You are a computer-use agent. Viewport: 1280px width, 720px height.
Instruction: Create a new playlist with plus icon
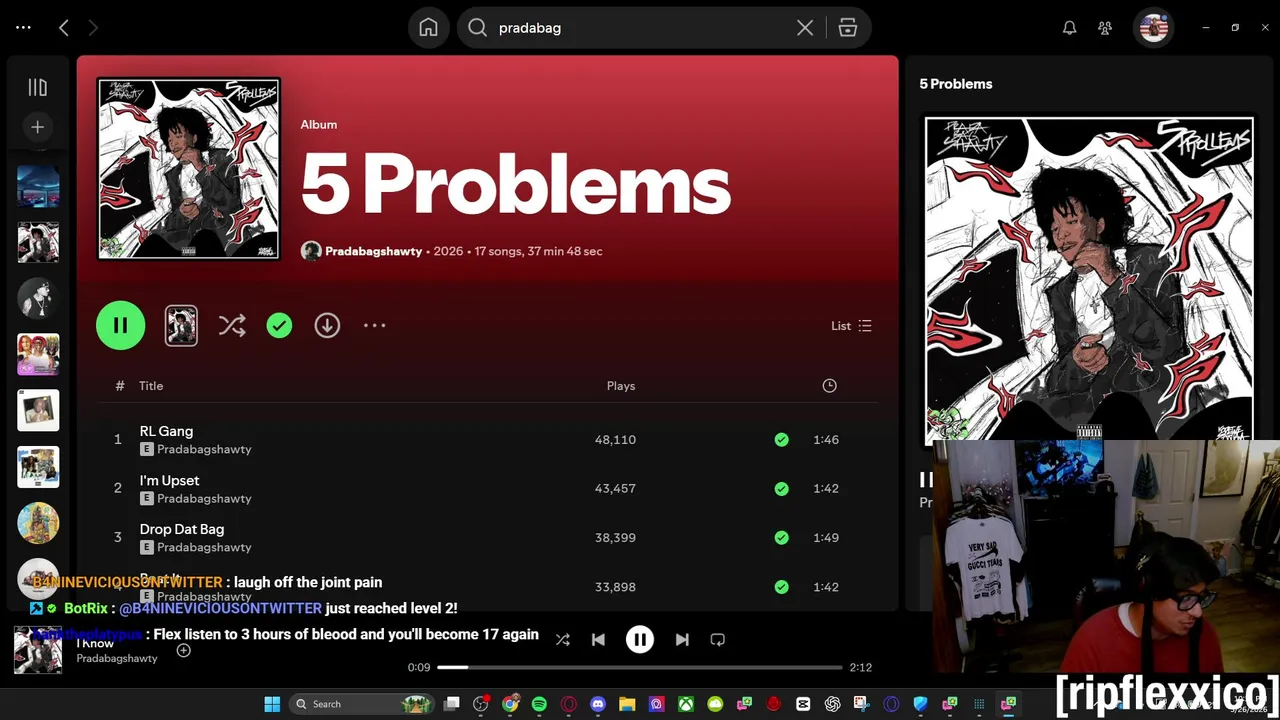click(x=37, y=127)
